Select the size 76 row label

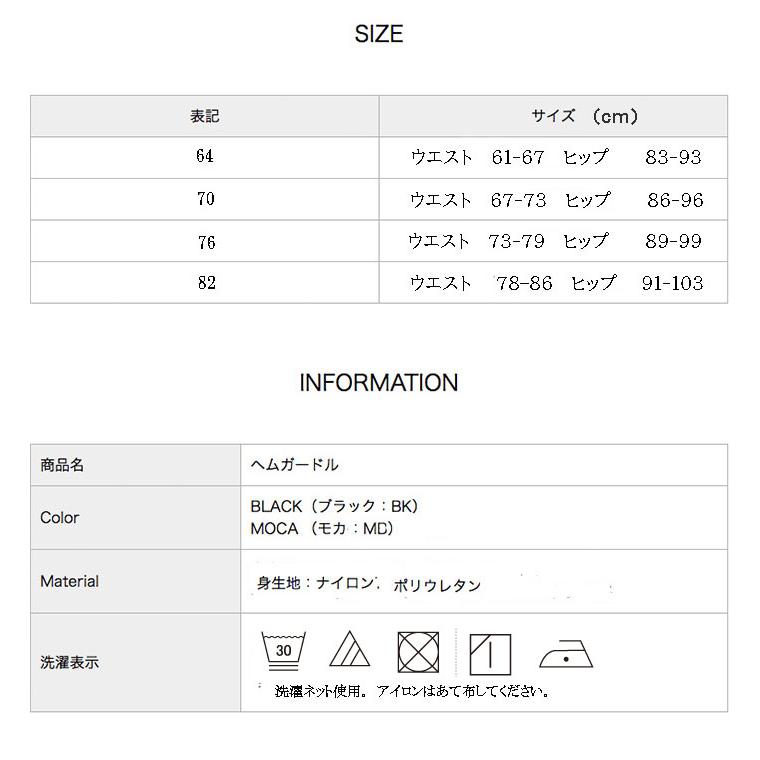(x=205, y=241)
